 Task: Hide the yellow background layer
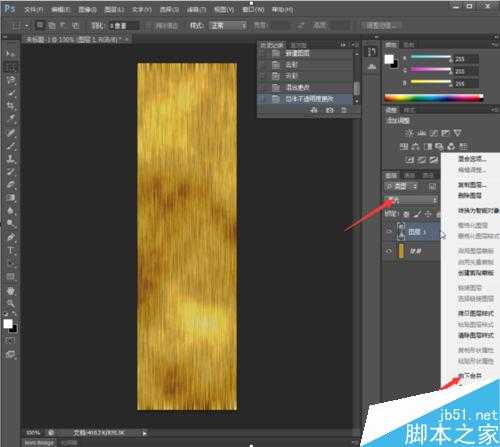click(388, 251)
